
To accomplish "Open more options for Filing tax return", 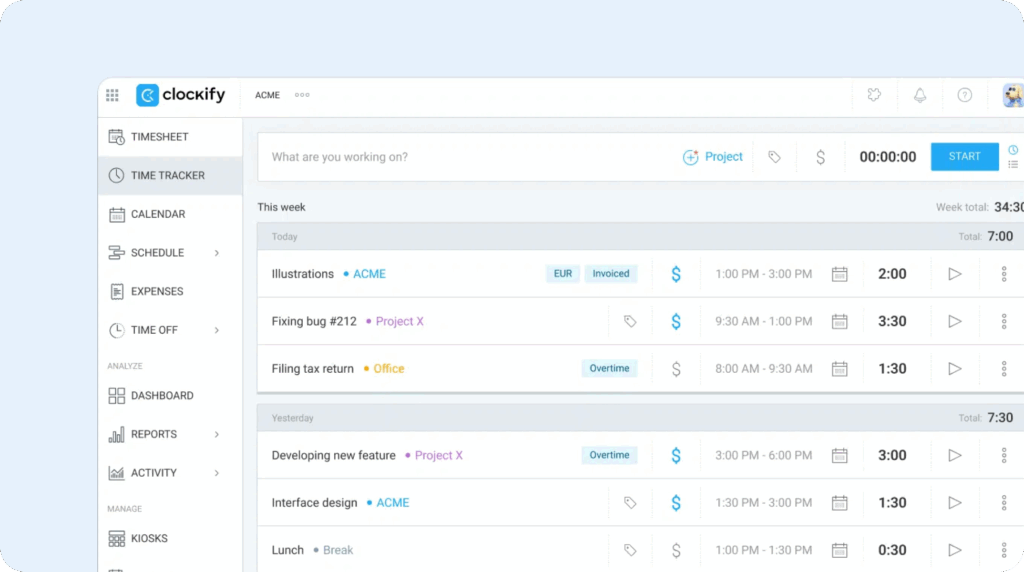I will [1004, 369].
